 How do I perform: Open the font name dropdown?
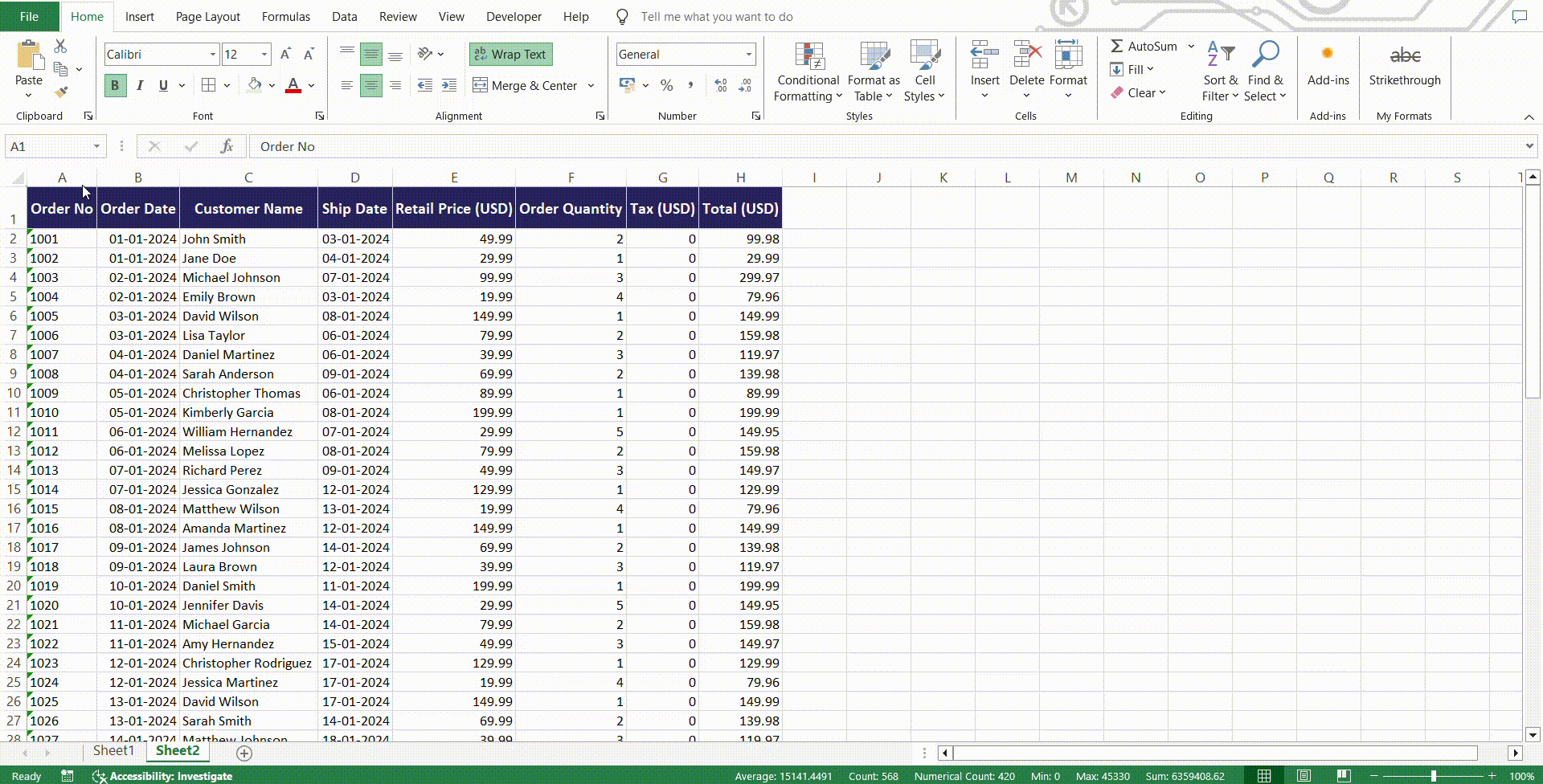tap(213, 55)
